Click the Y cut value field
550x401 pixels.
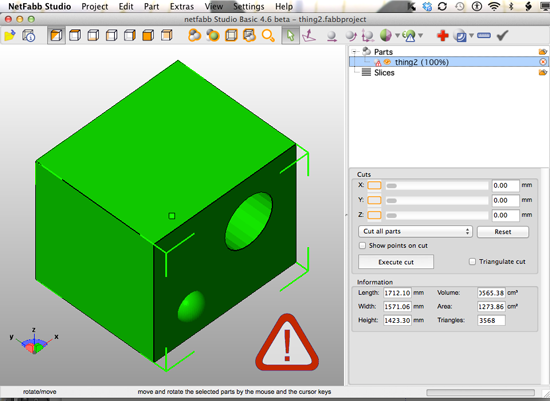tap(505, 200)
